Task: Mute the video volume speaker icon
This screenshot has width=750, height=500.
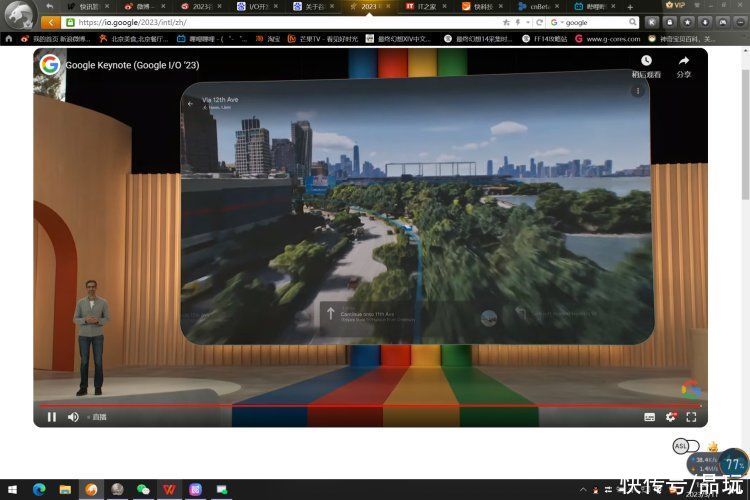Action: (73, 417)
